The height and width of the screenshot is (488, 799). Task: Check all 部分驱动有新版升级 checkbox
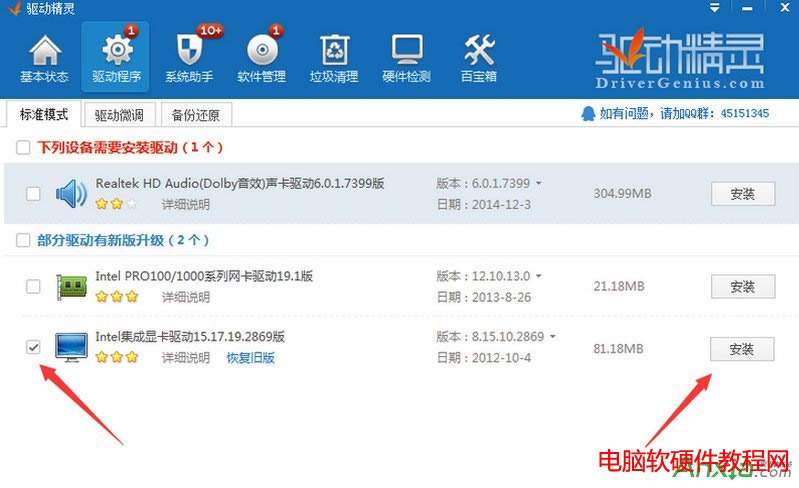[x=23, y=240]
